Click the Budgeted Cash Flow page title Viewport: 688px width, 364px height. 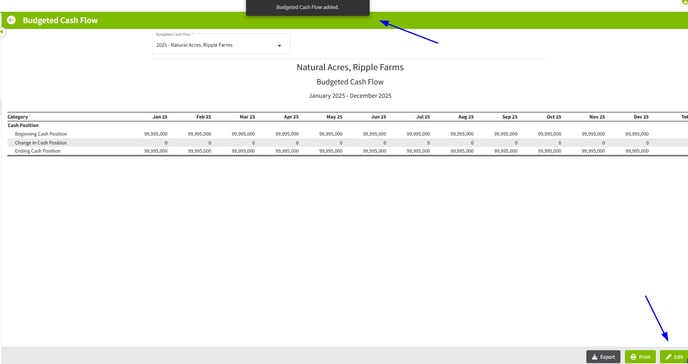[60, 20]
